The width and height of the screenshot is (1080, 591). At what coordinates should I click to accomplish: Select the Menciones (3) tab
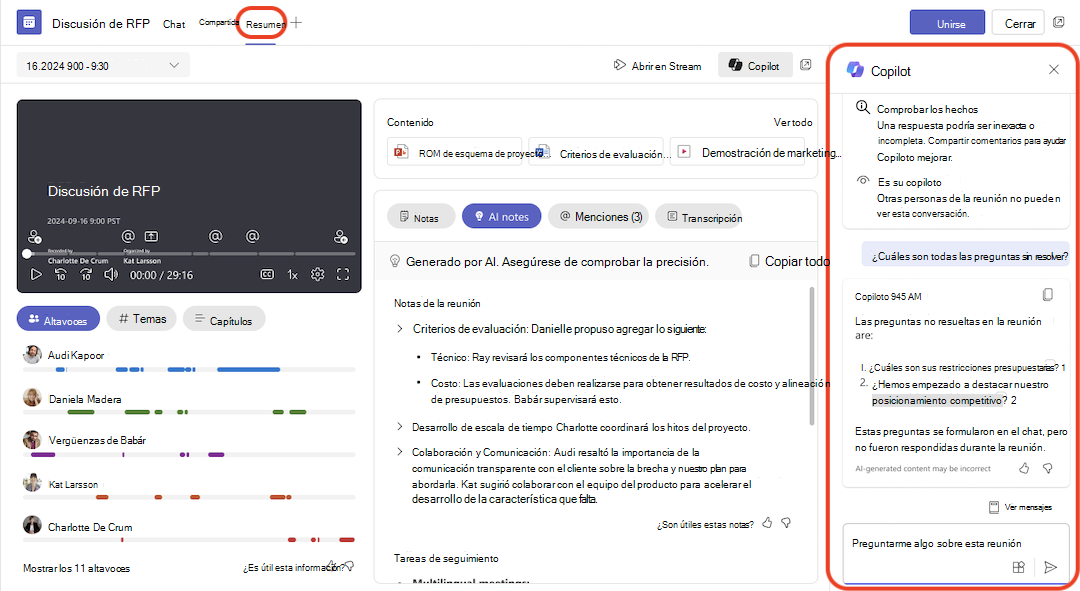(601, 216)
